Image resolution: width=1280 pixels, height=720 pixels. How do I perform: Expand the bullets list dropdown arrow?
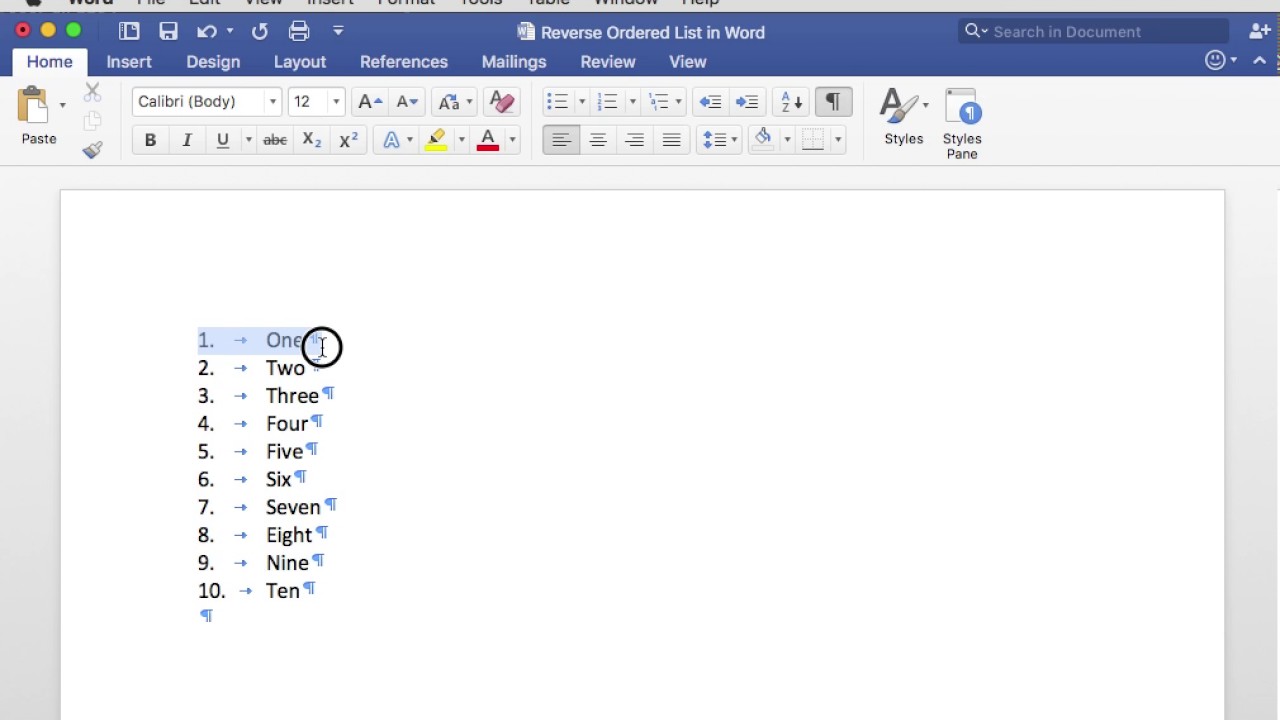[581, 102]
